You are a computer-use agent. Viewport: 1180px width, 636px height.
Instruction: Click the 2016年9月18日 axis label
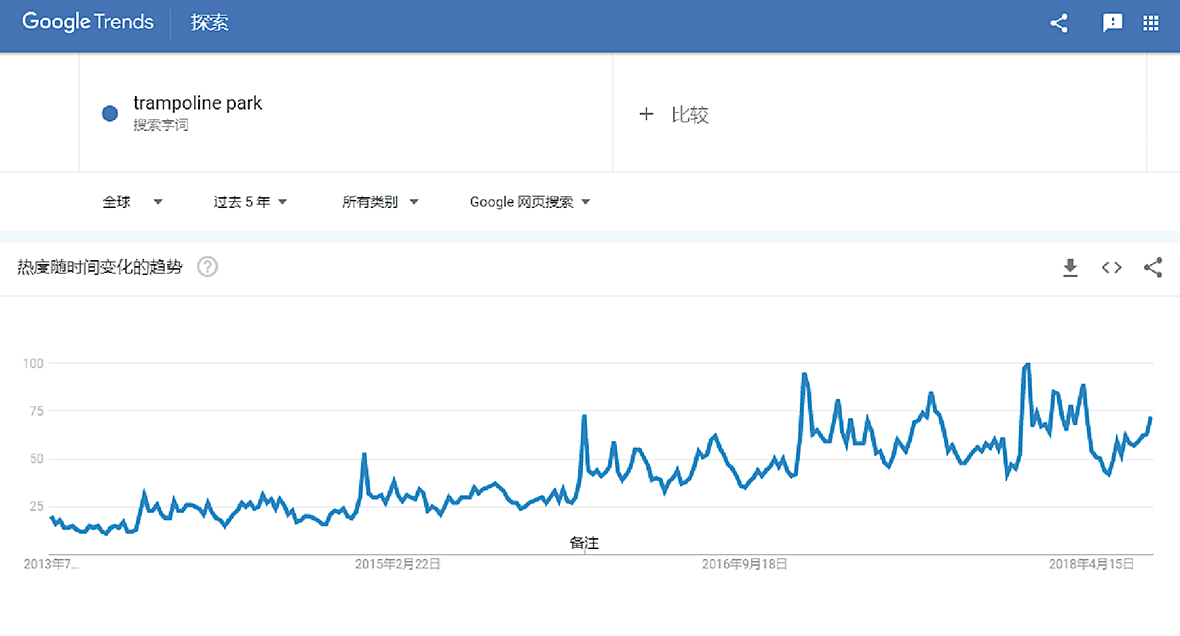[x=745, y=565]
